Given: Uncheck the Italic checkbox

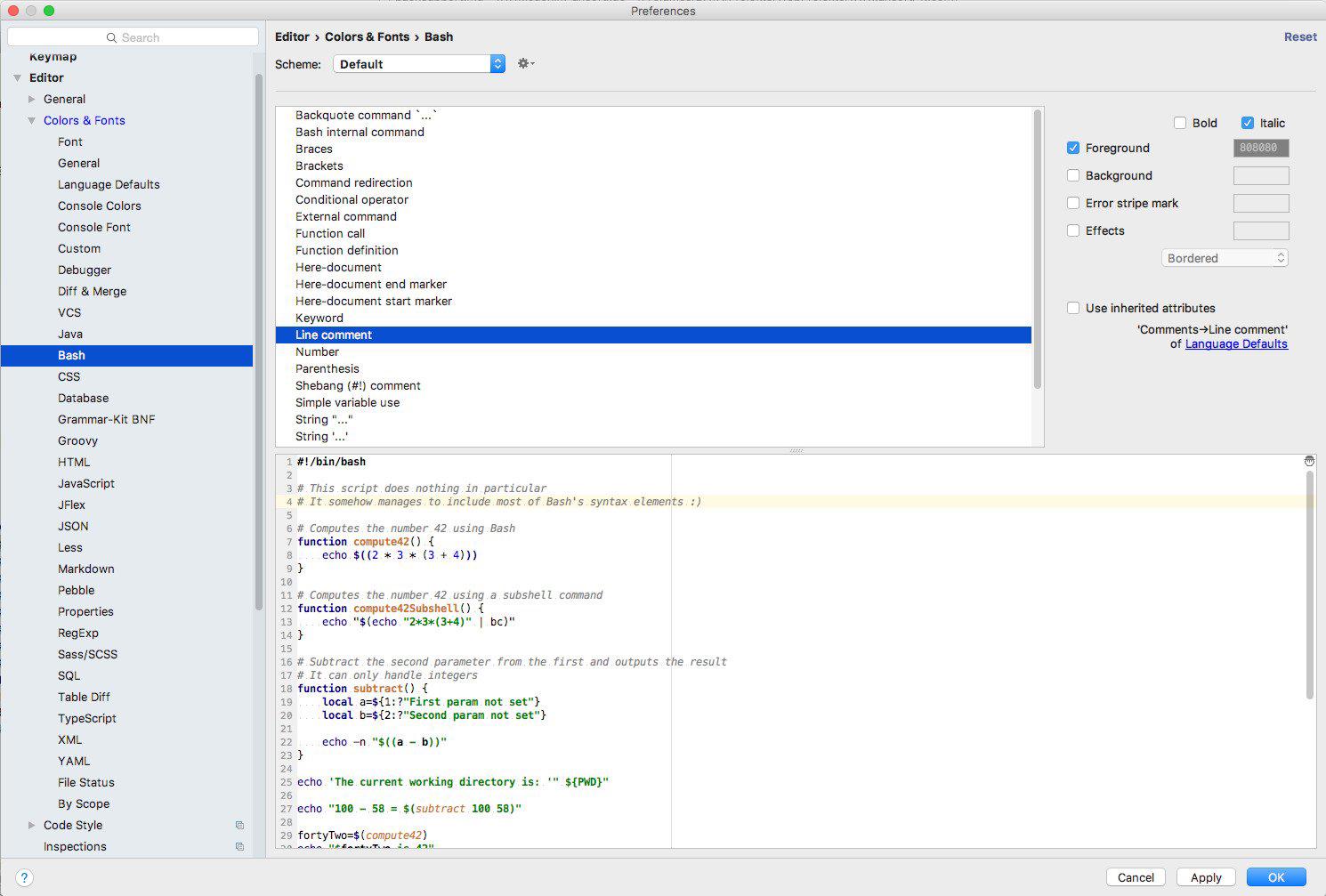Looking at the screenshot, I should point(1248,123).
